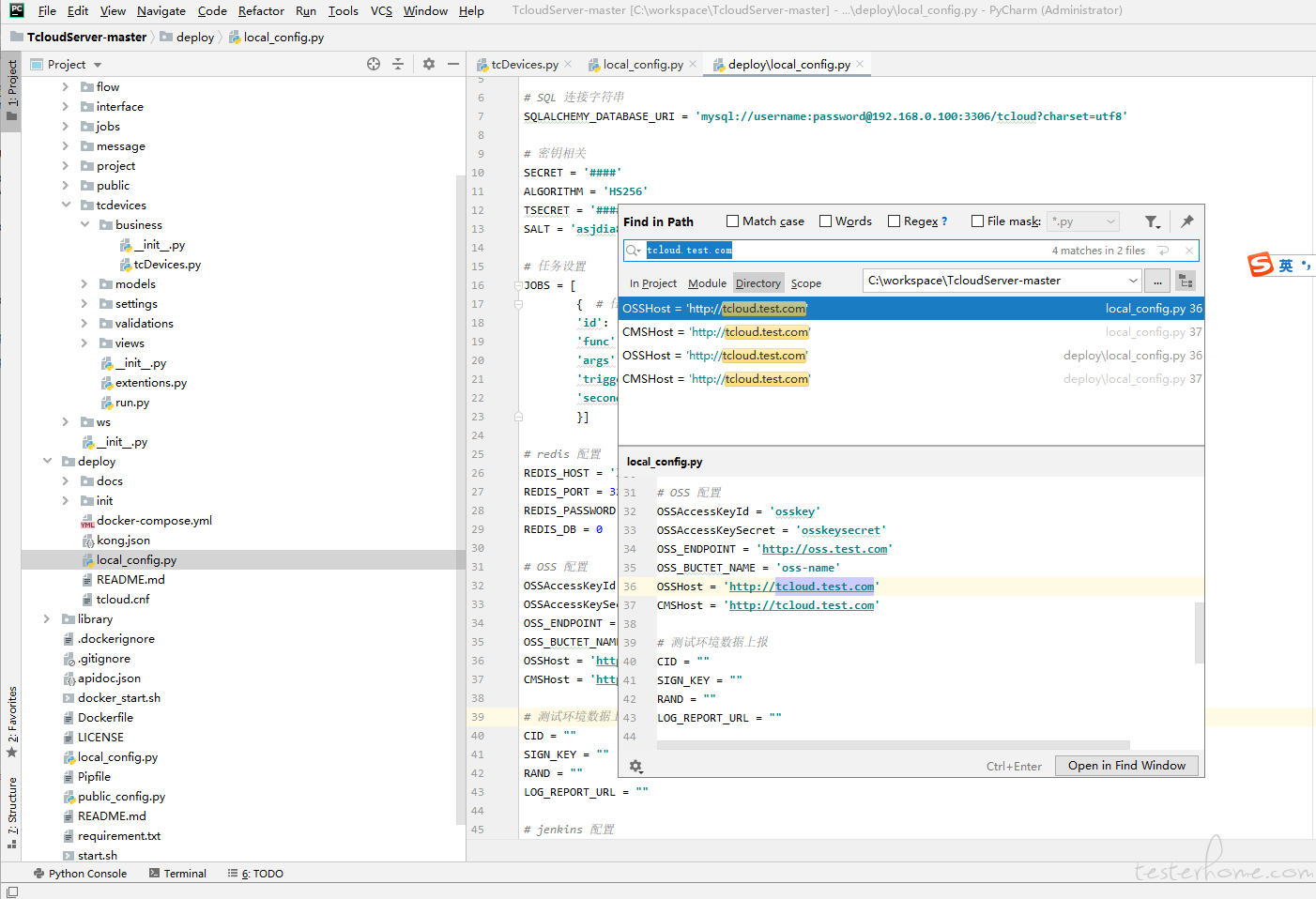Select Scope search option
The image size is (1316, 899).
pyautogui.click(x=805, y=282)
